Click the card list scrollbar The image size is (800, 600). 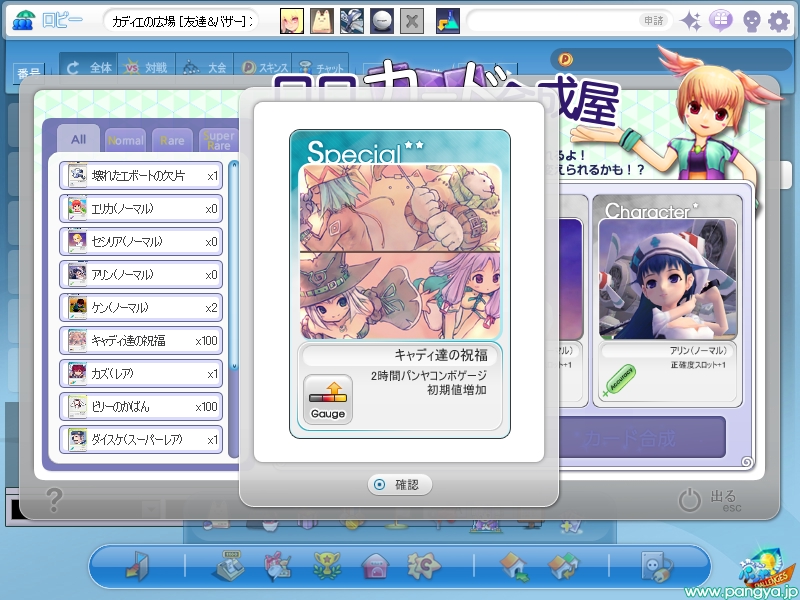234,265
